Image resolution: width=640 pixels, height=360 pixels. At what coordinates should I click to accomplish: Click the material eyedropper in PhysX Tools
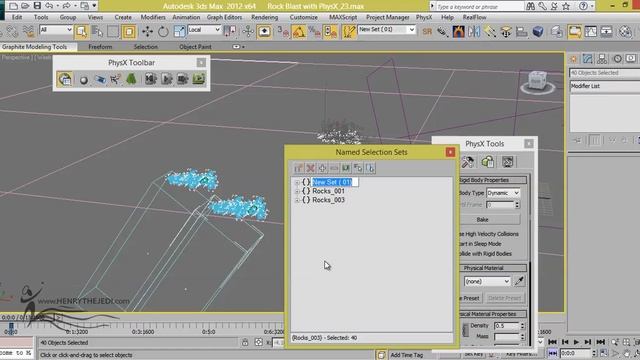(519, 281)
